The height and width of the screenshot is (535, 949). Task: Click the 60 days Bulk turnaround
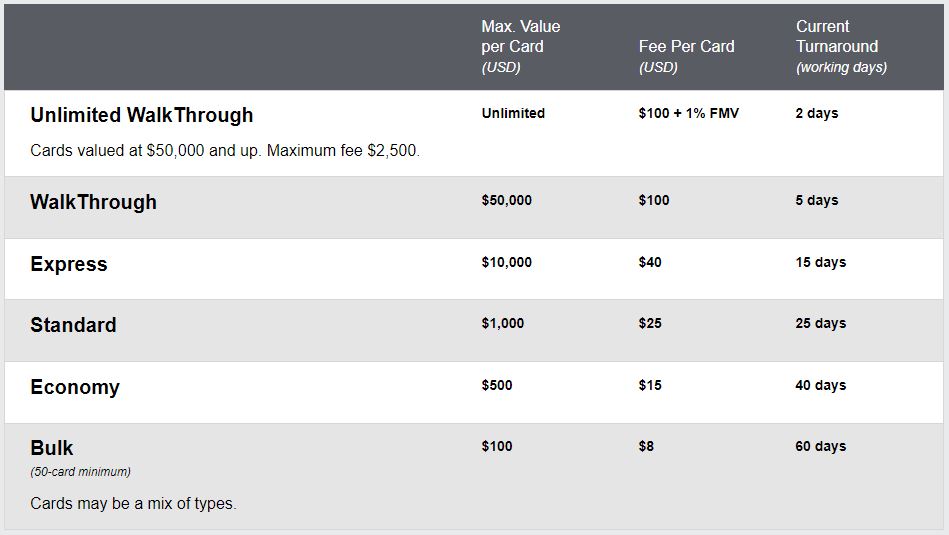pyautogui.click(x=821, y=447)
